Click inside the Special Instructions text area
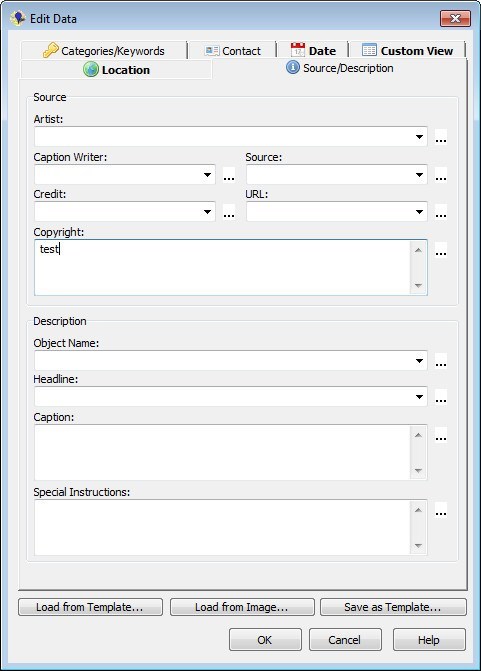The height and width of the screenshot is (671, 481). (x=222, y=527)
